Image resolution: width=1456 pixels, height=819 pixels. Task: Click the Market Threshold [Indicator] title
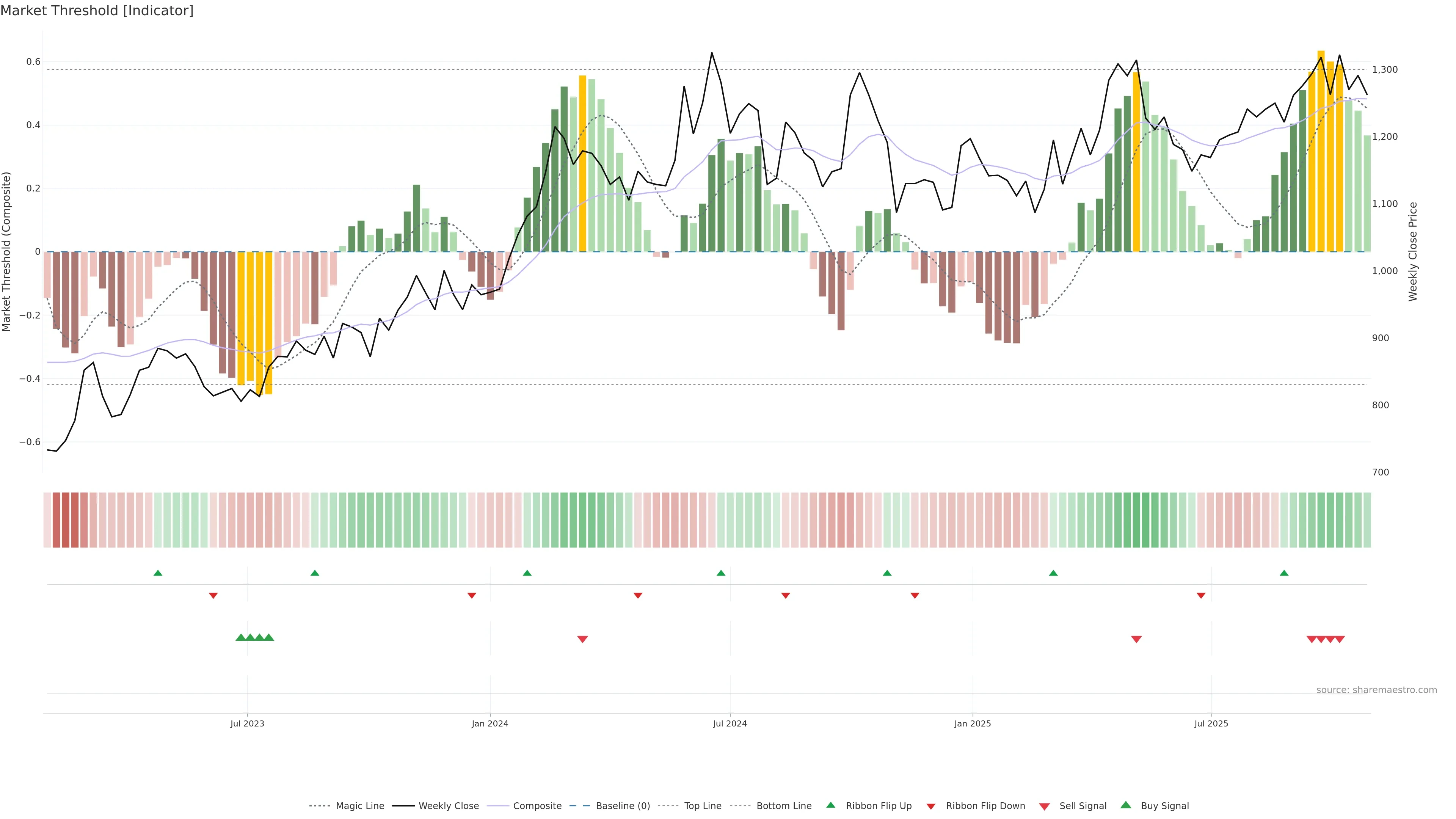coord(97,11)
